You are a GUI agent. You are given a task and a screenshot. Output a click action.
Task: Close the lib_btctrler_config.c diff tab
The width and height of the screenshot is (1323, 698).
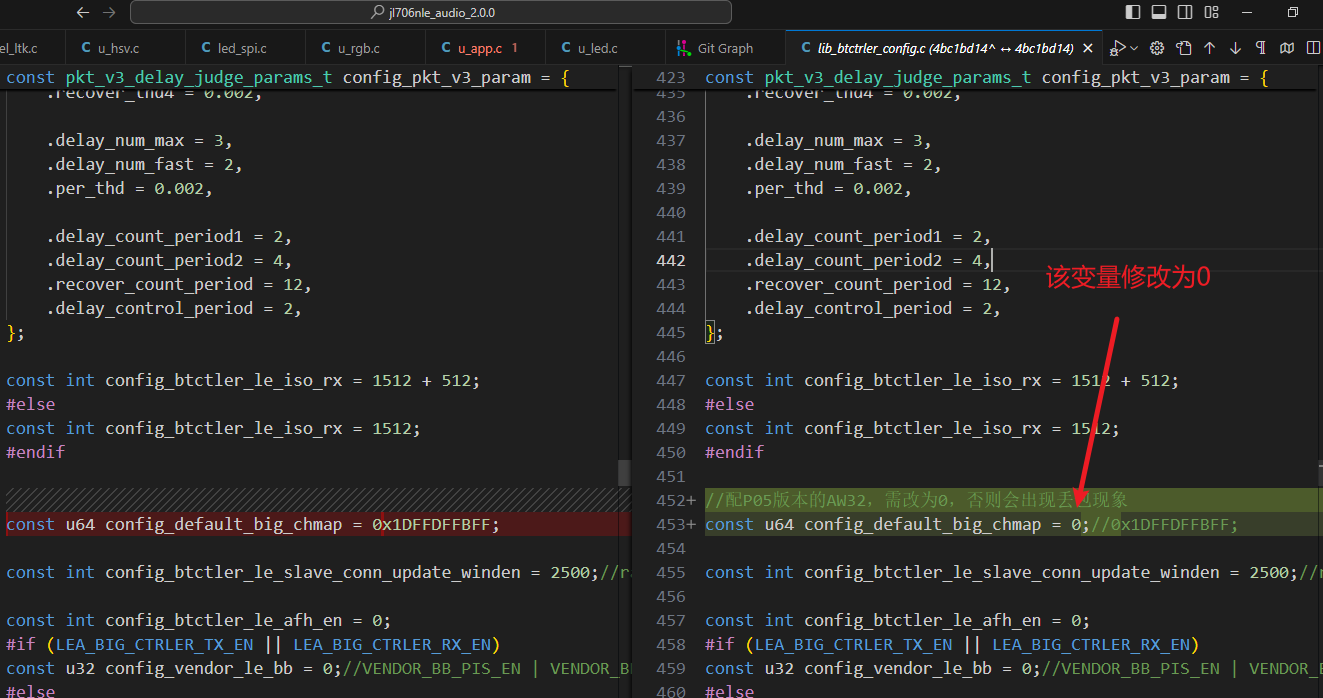point(1088,48)
